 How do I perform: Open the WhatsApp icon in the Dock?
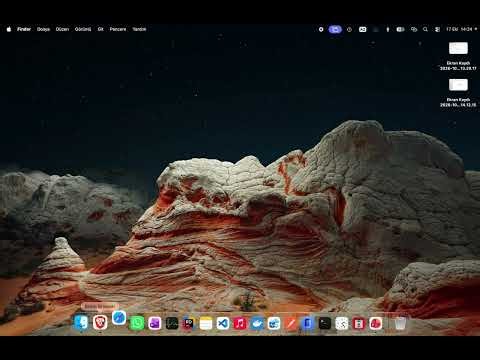pyautogui.click(x=137, y=323)
